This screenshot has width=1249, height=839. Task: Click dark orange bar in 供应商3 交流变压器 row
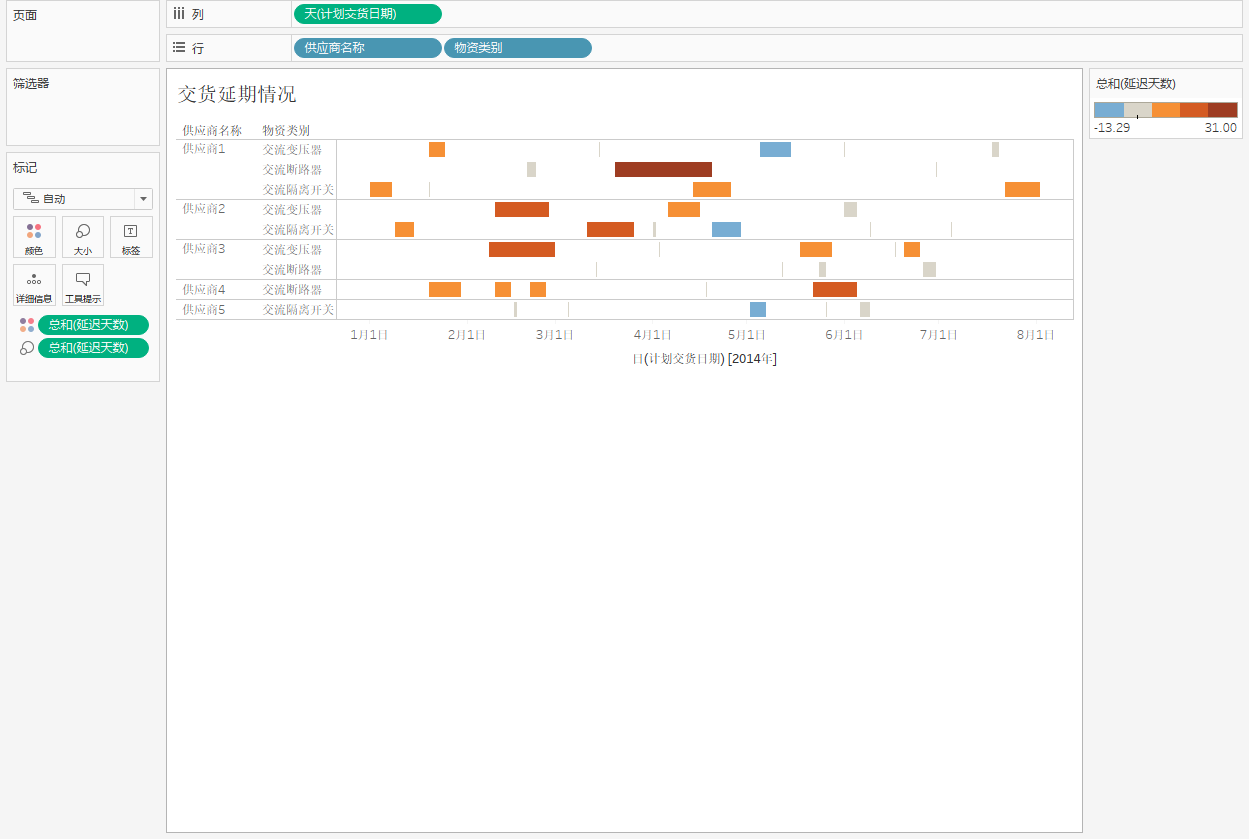click(x=522, y=249)
